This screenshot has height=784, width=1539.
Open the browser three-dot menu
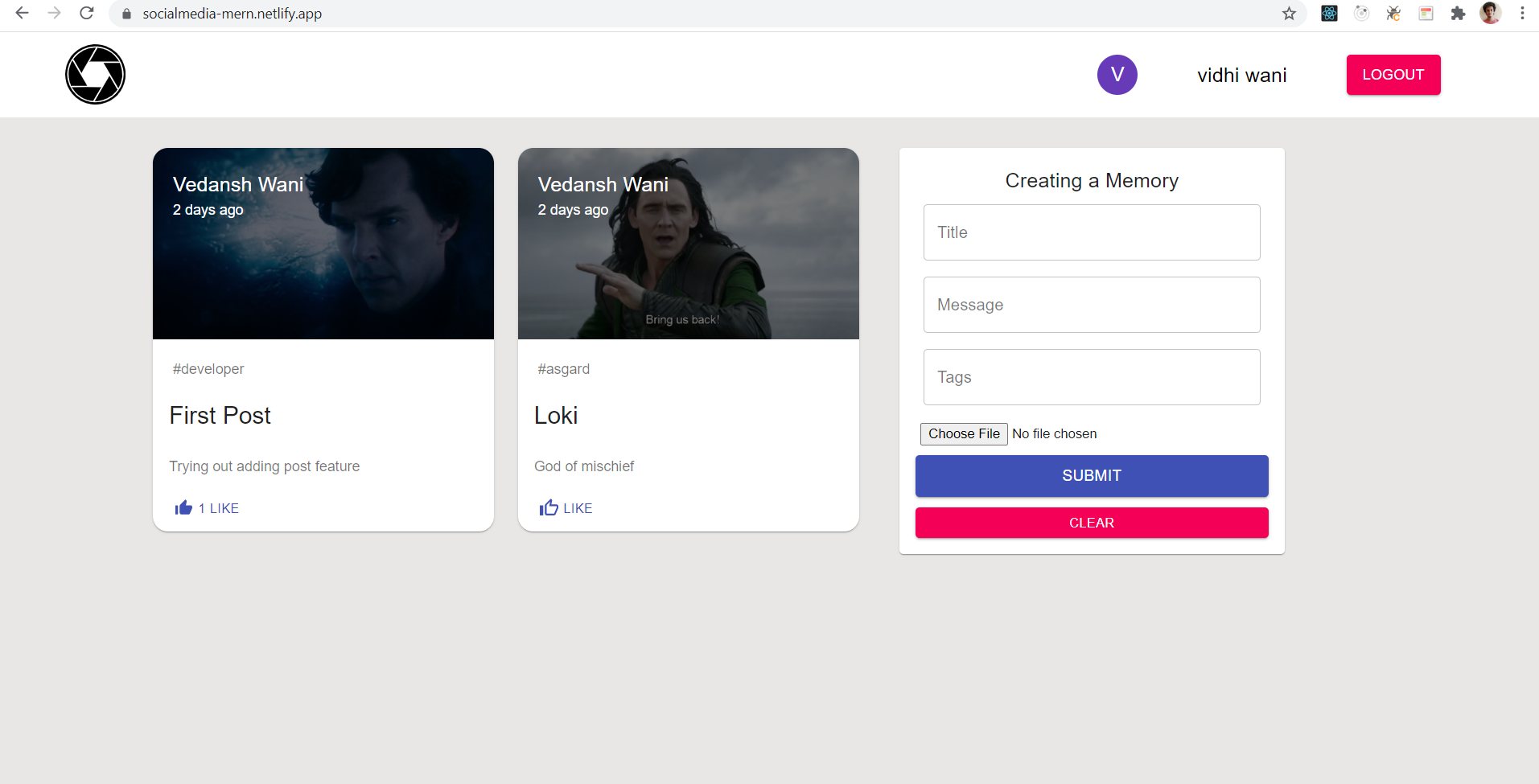(x=1522, y=14)
